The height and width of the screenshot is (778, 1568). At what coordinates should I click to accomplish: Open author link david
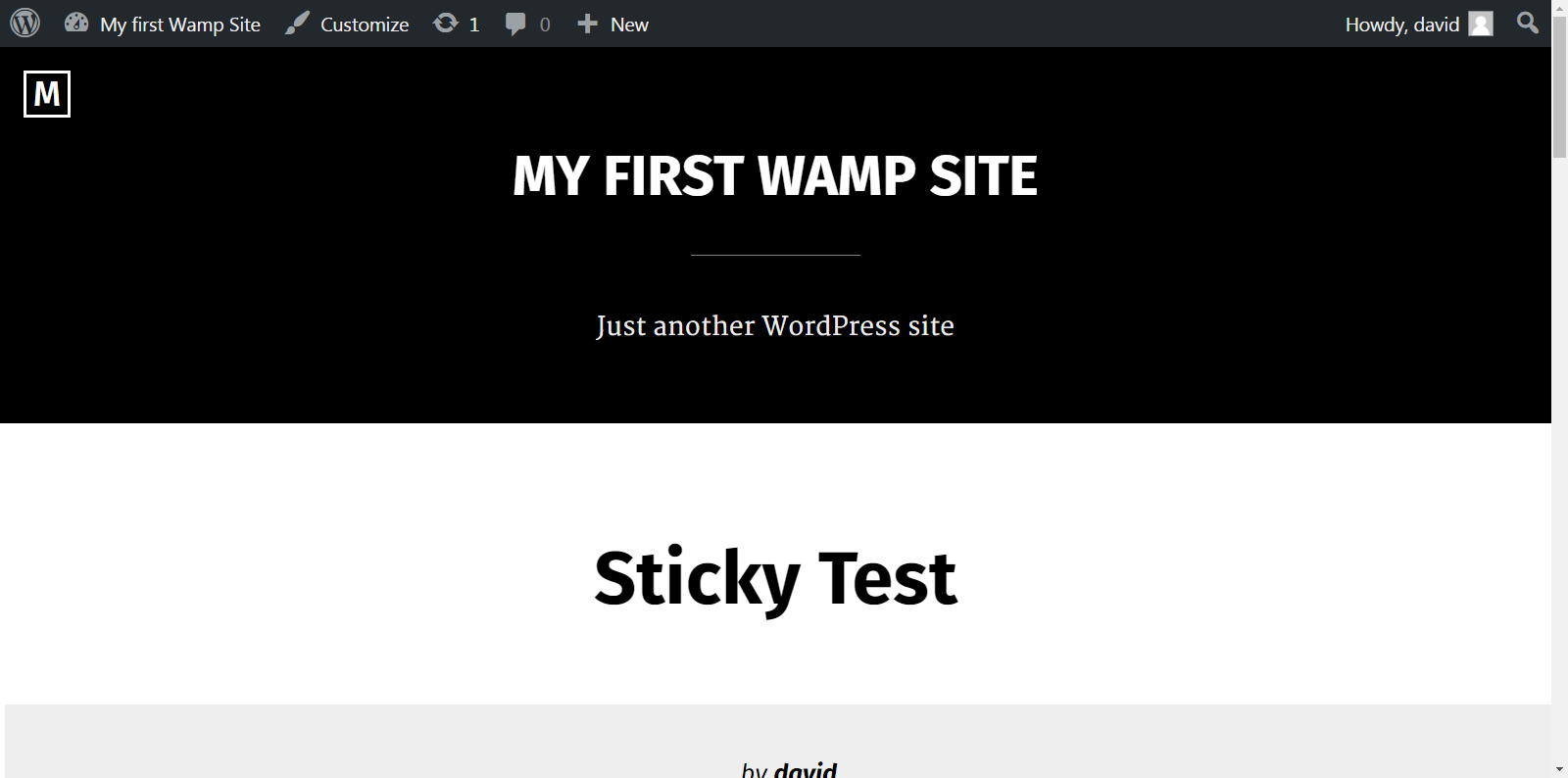pos(806,770)
